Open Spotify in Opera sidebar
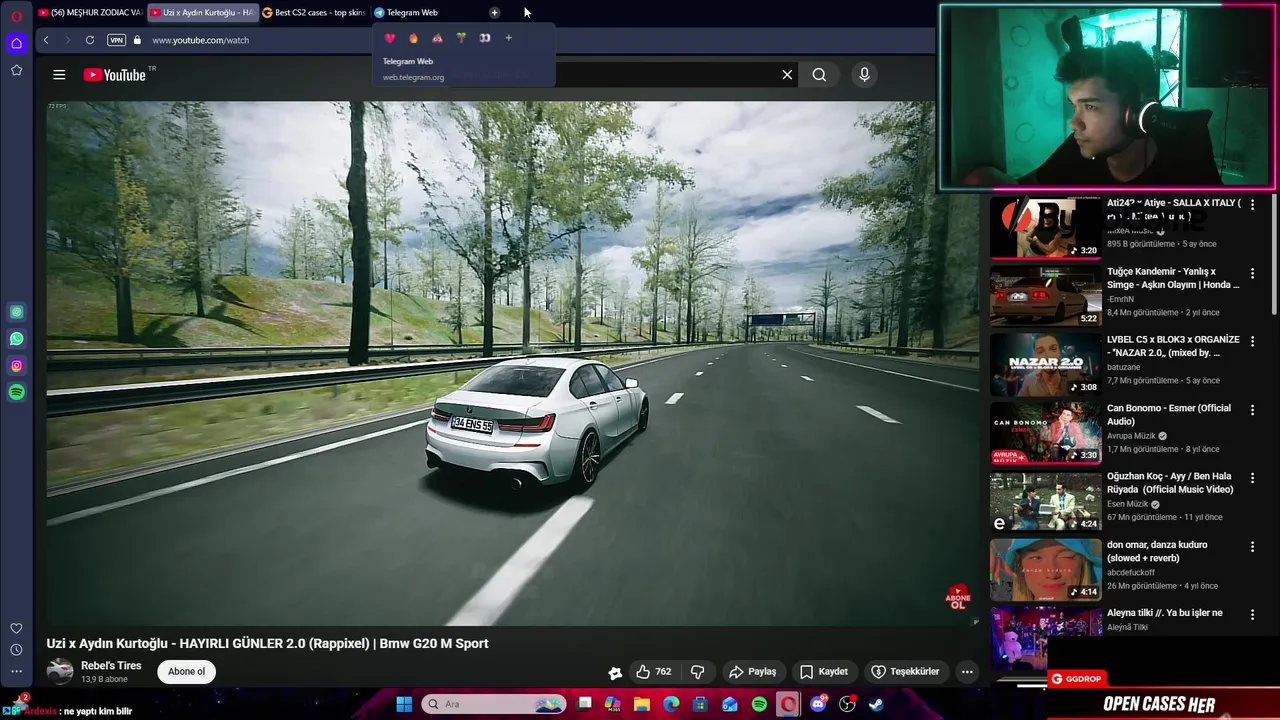Screen dimensions: 1280x720 tap(16, 393)
